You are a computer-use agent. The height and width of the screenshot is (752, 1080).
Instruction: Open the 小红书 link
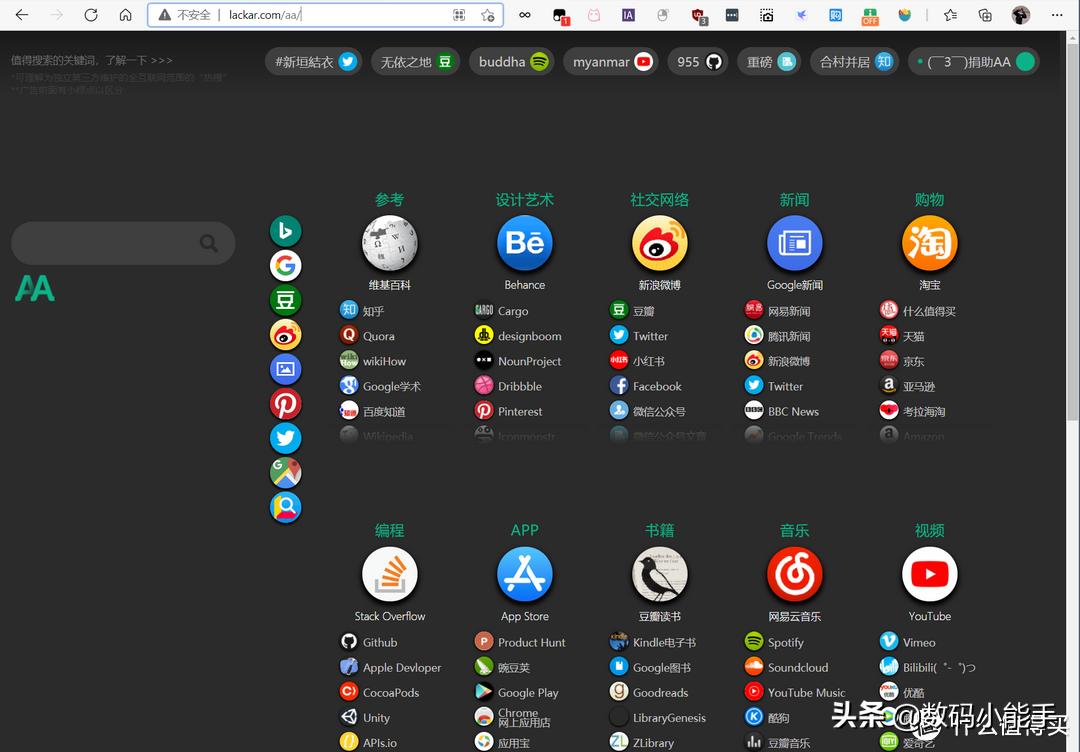[x=637, y=361]
